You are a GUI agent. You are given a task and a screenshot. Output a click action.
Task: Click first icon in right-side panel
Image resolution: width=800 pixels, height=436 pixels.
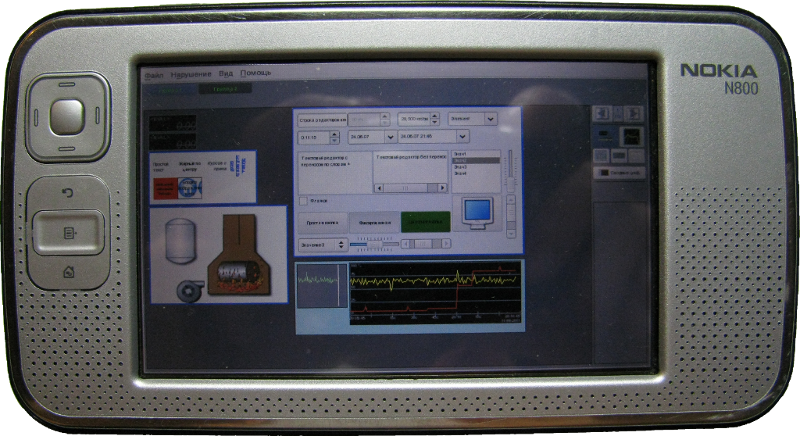[x=602, y=113]
